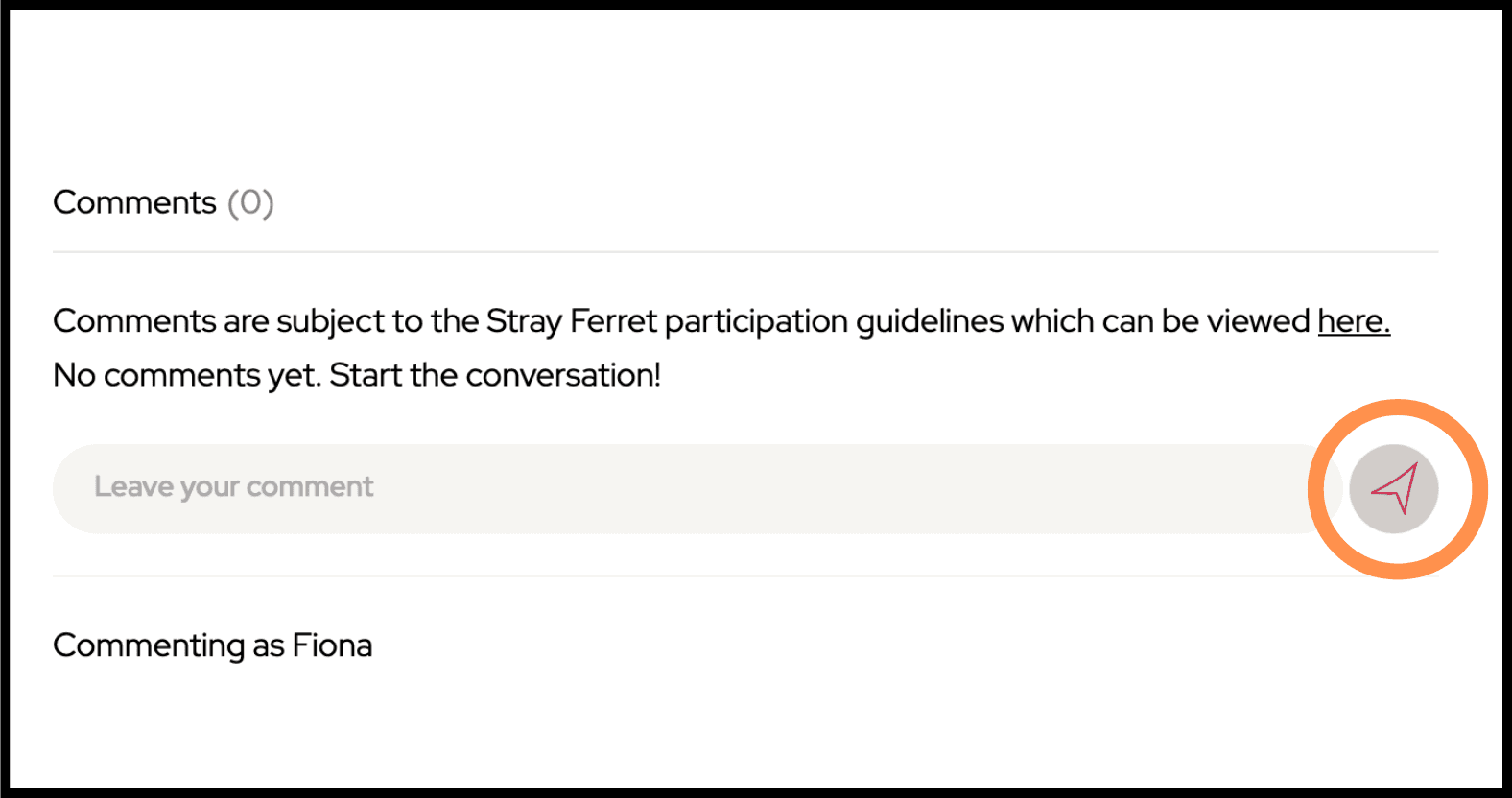Click the name Fiona below the comment box
This screenshot has width=1512, height=798.
332,645
